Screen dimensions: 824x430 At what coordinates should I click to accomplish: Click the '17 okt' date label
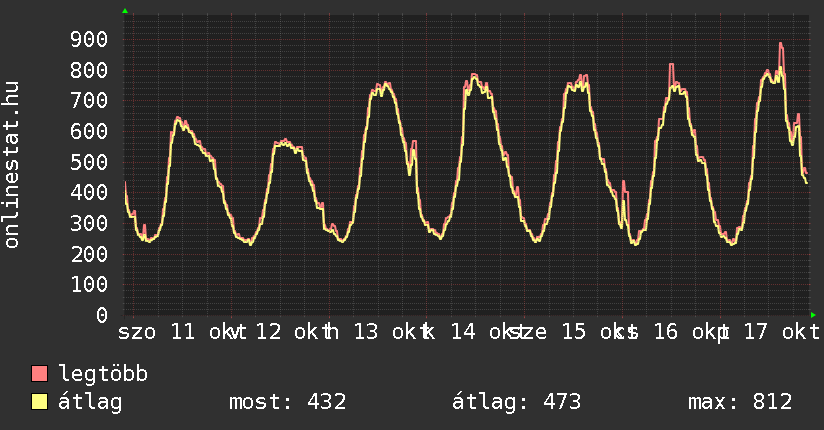point(778,331)
